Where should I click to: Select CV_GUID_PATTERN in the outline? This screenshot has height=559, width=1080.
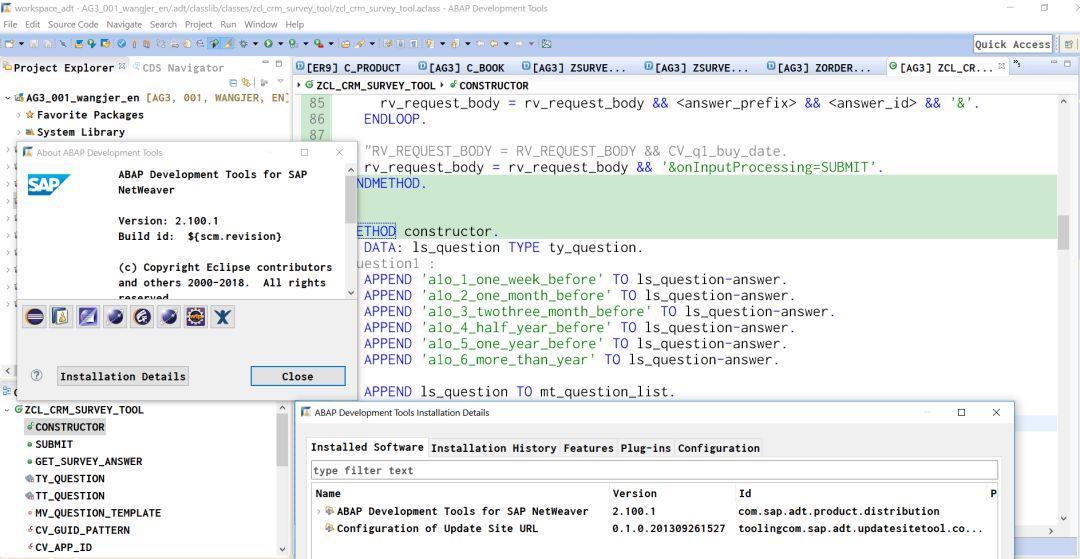pos(82,530)
